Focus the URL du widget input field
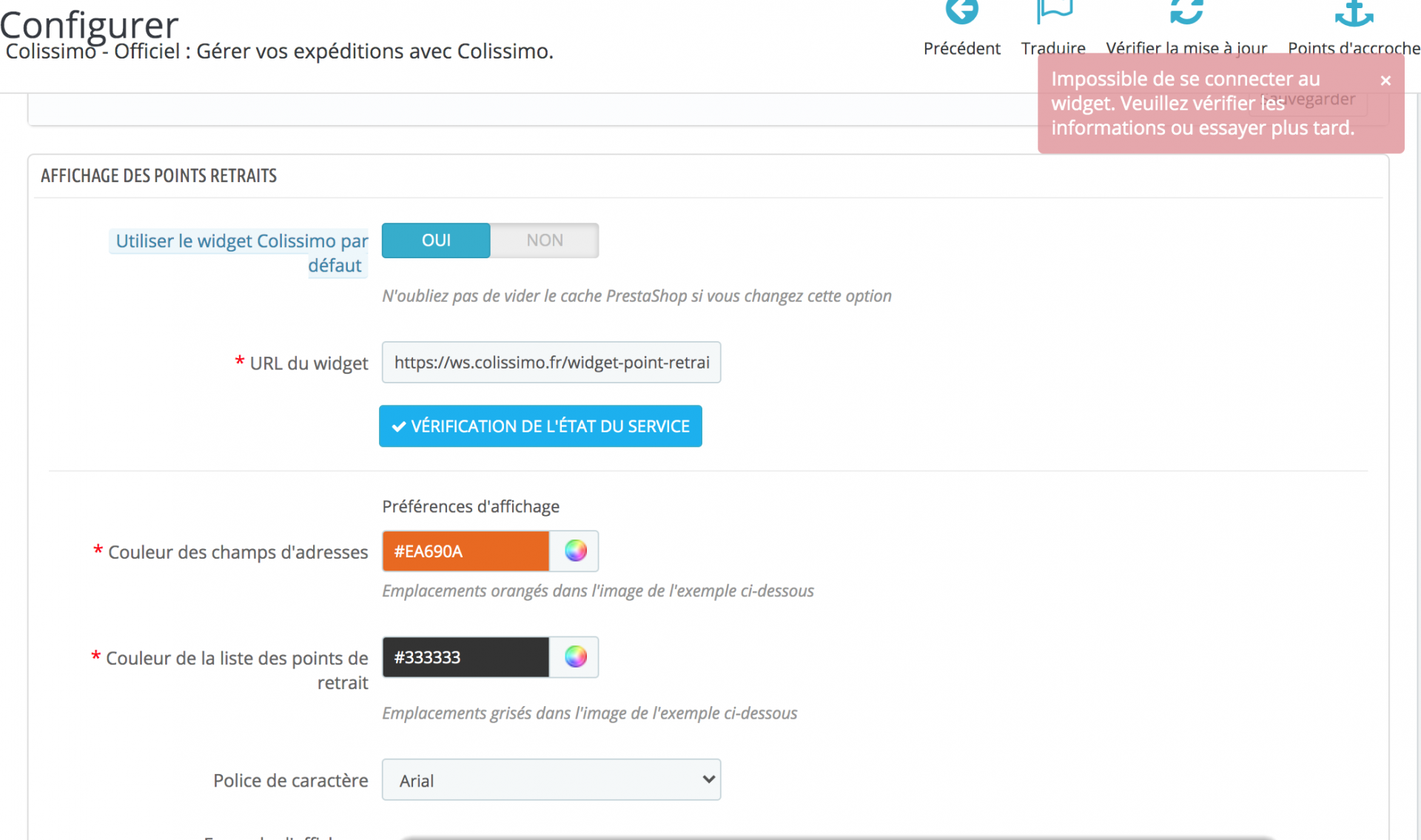Viewport: 1421px width, 840px height. (551, 363)
